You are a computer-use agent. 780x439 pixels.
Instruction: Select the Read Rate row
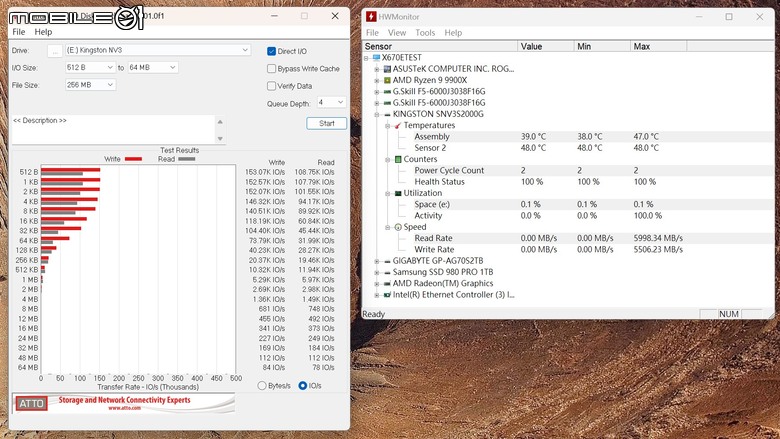pyautogui.click(x=568, y=238)
